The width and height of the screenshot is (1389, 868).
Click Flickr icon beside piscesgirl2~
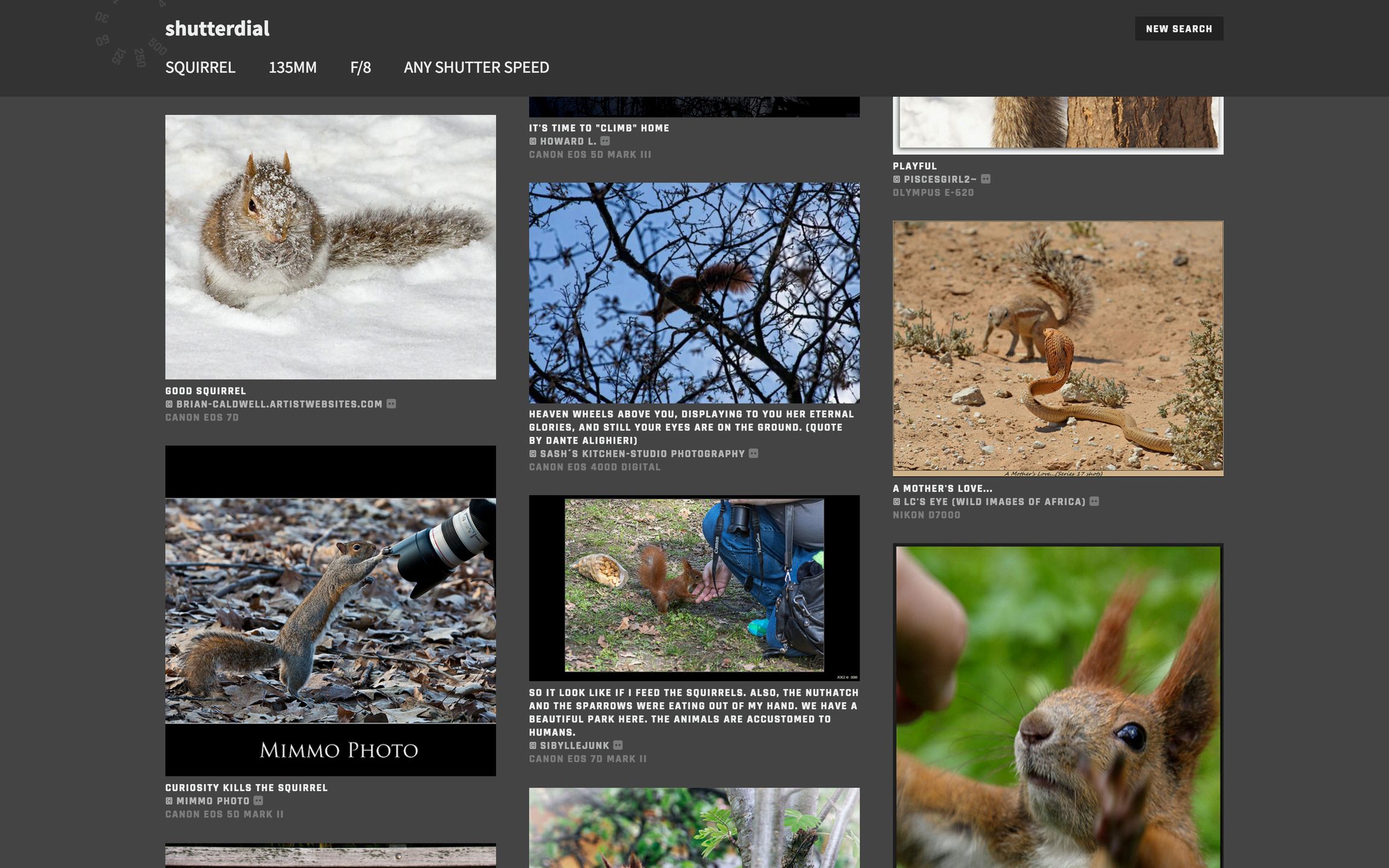[x=985, y=179]
